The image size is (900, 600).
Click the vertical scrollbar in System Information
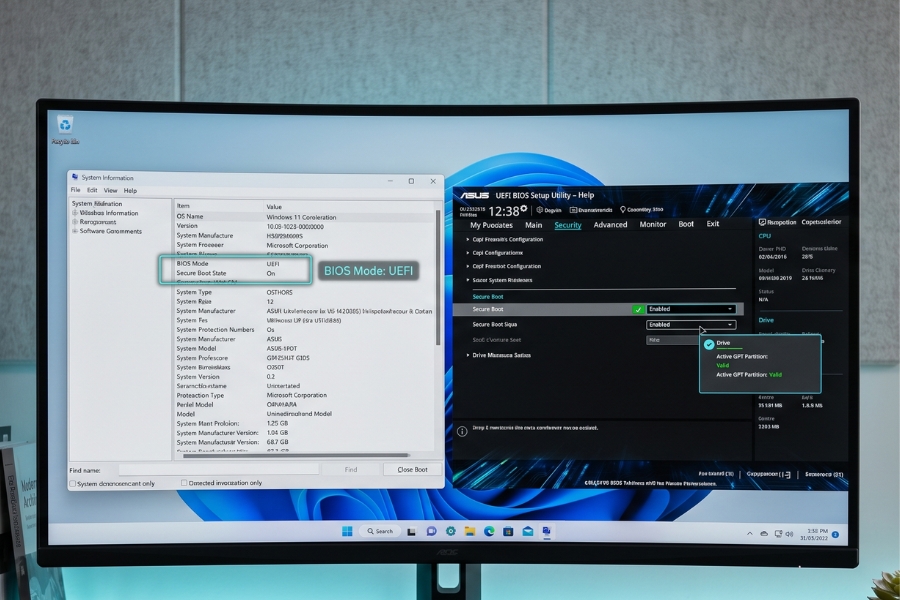438,277
